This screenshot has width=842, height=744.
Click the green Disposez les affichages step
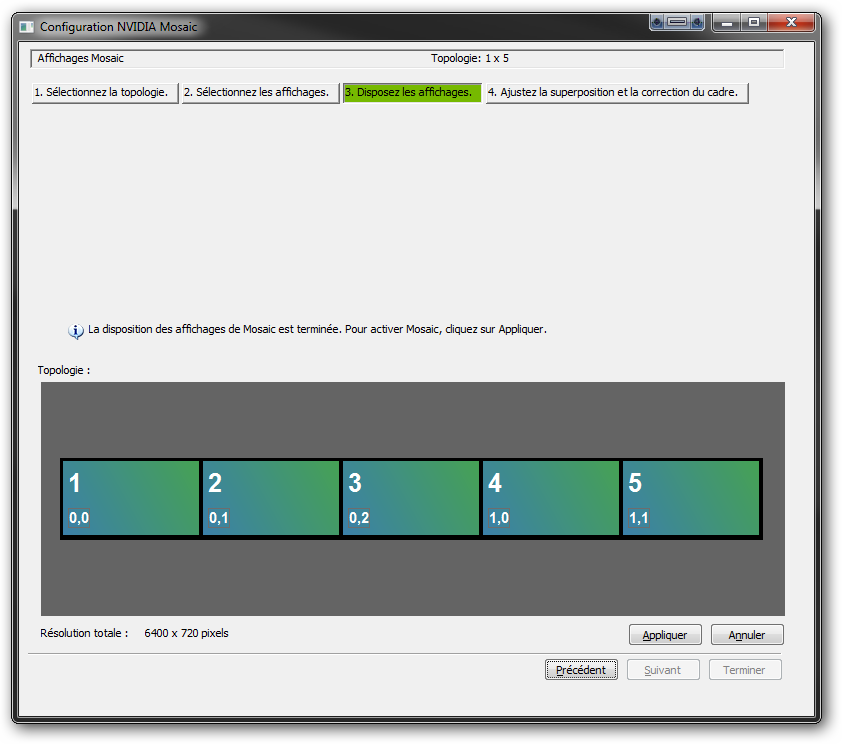pos(412,93)
